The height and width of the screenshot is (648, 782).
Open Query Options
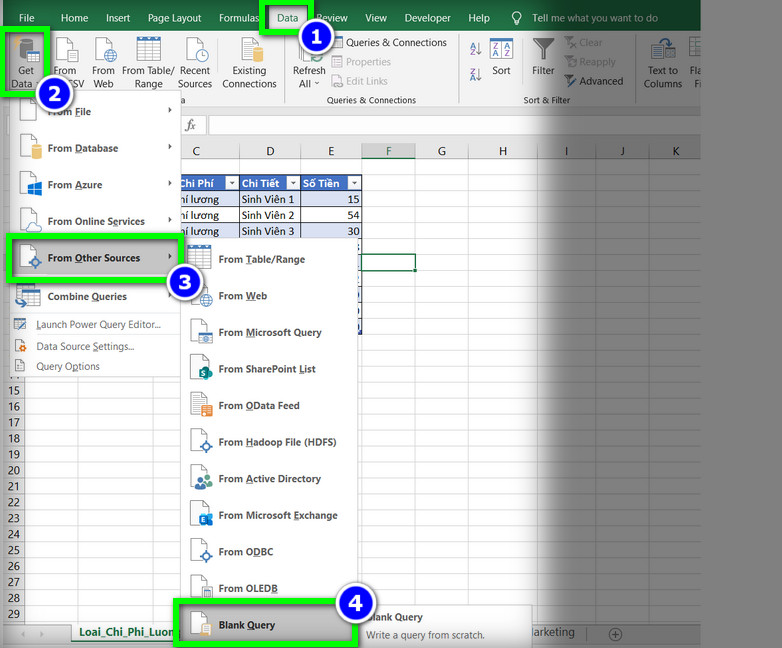pos(95,366)
